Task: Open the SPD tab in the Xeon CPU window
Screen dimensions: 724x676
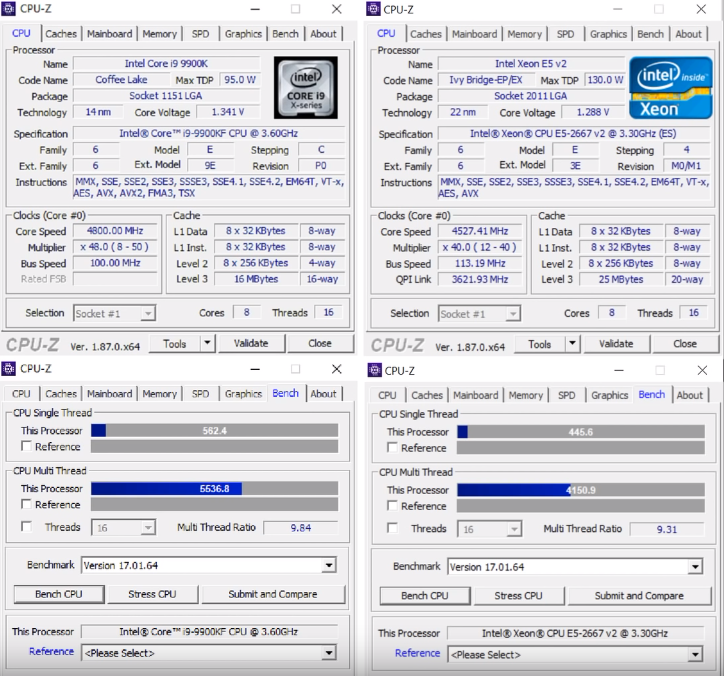Action: coord(566,34)
